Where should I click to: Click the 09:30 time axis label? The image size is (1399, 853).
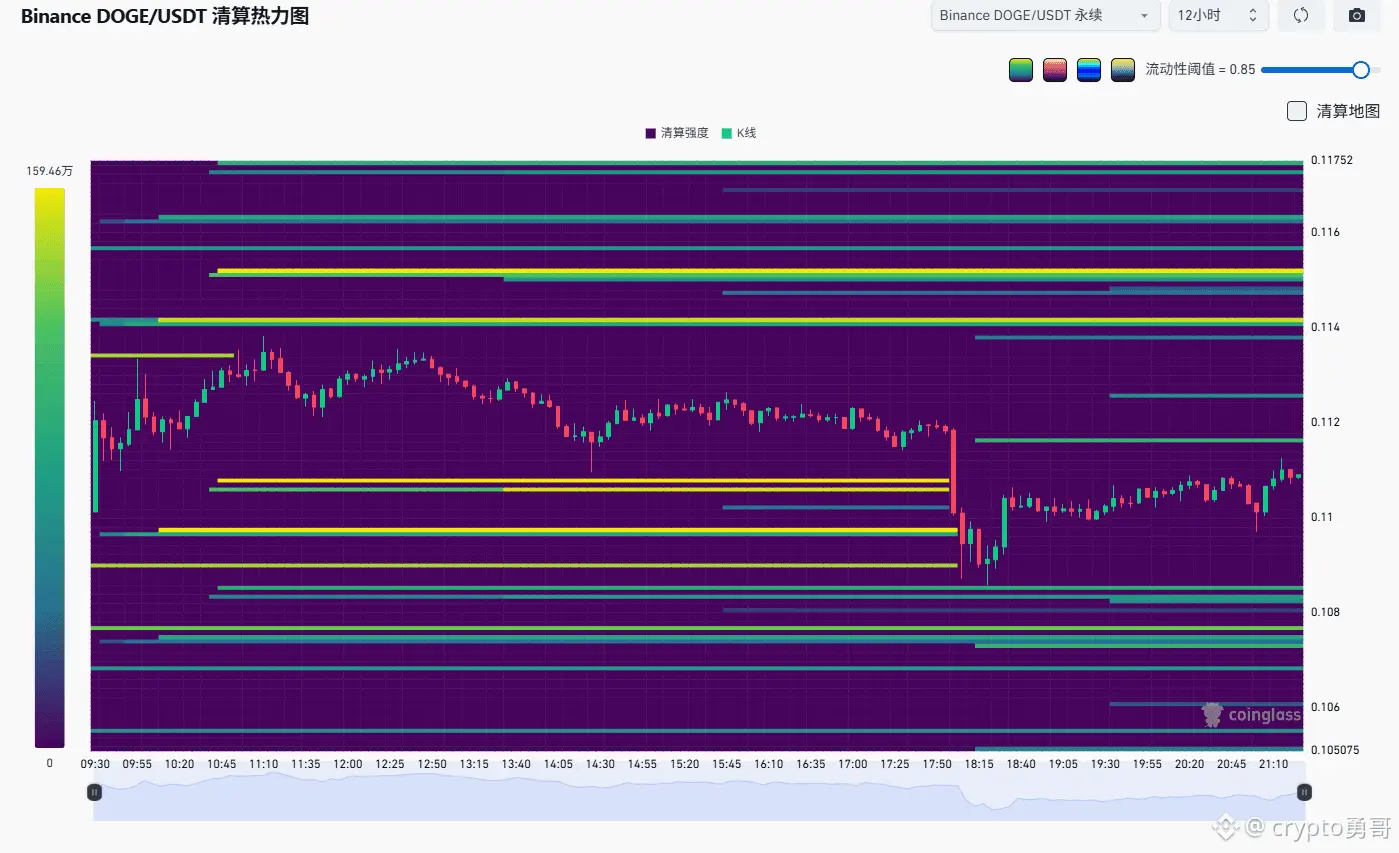95,764
